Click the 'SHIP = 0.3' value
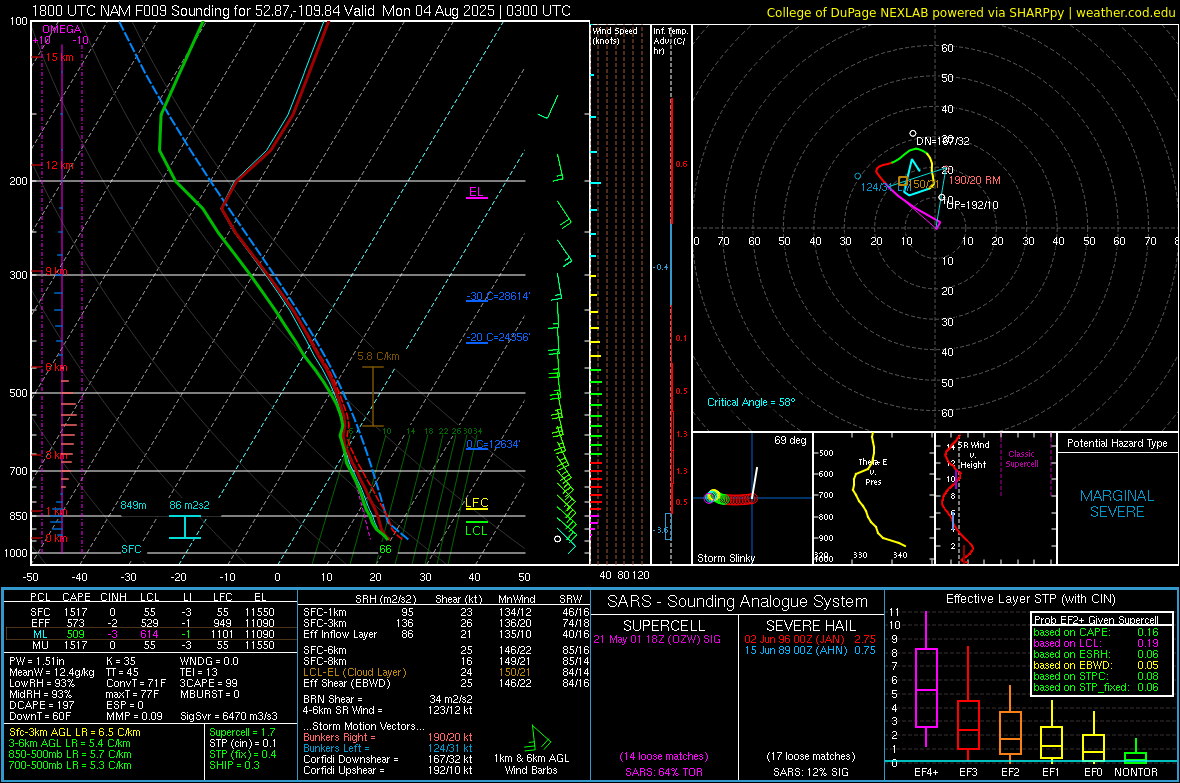 point(234,765)
